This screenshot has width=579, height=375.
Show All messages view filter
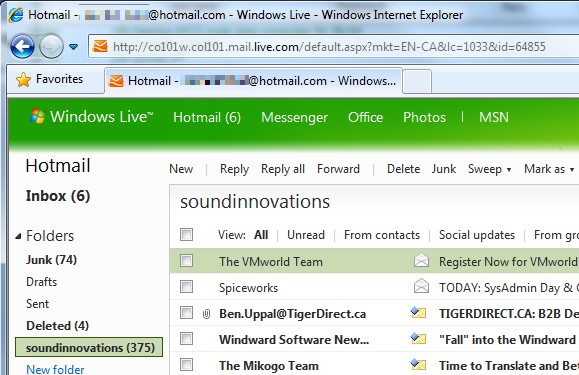[261, 235]
